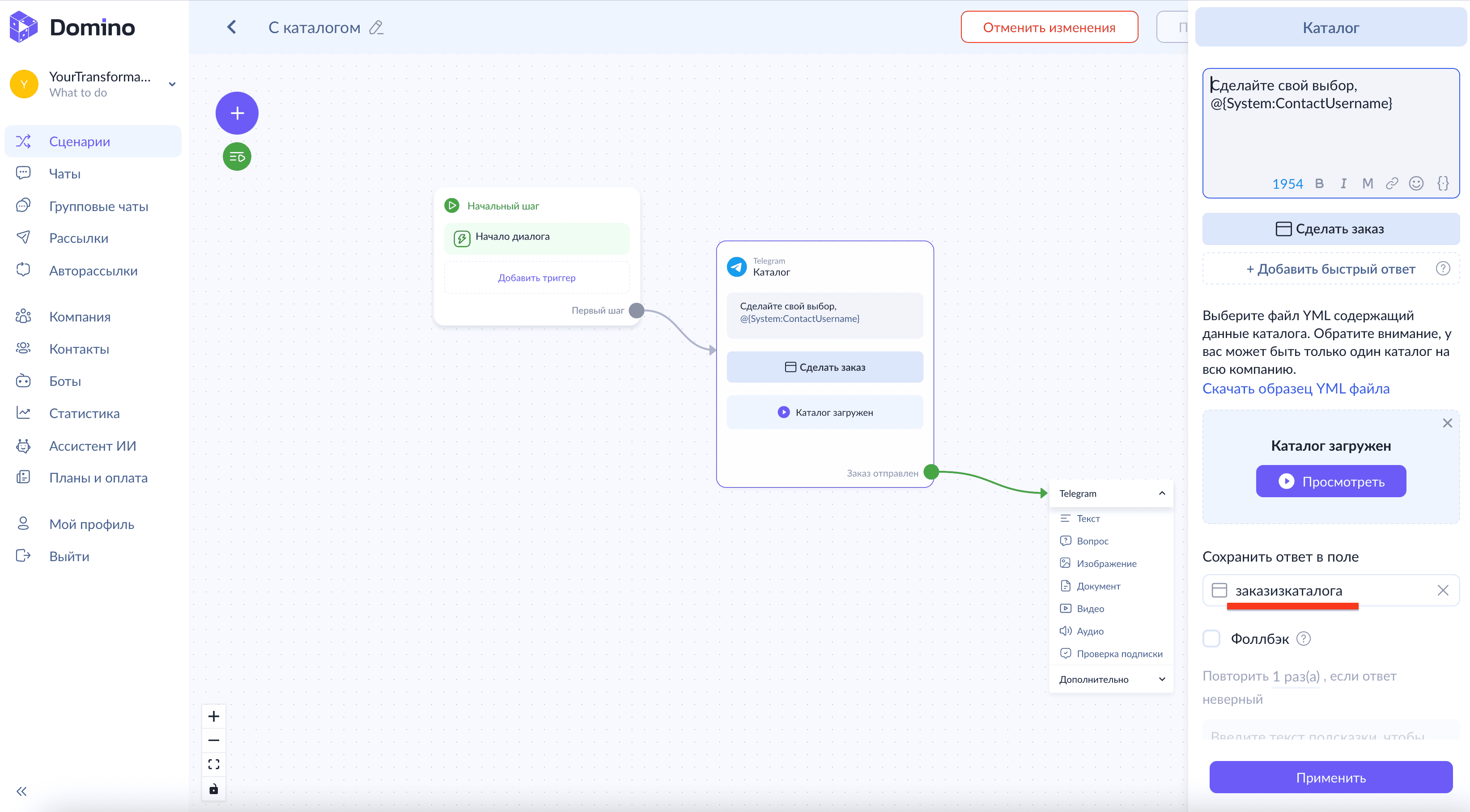
Task: Open the Сценарии section
Action: point(93,141)
